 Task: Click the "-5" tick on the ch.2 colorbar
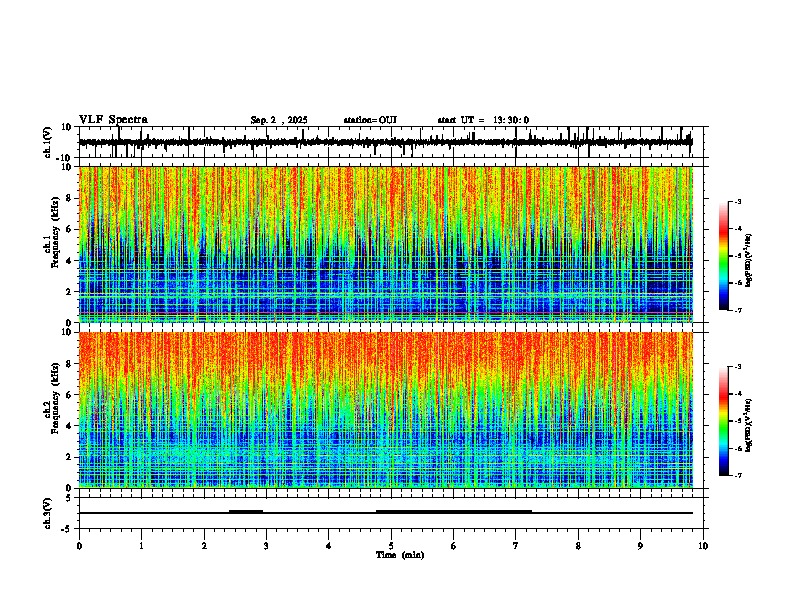[737, 421]
